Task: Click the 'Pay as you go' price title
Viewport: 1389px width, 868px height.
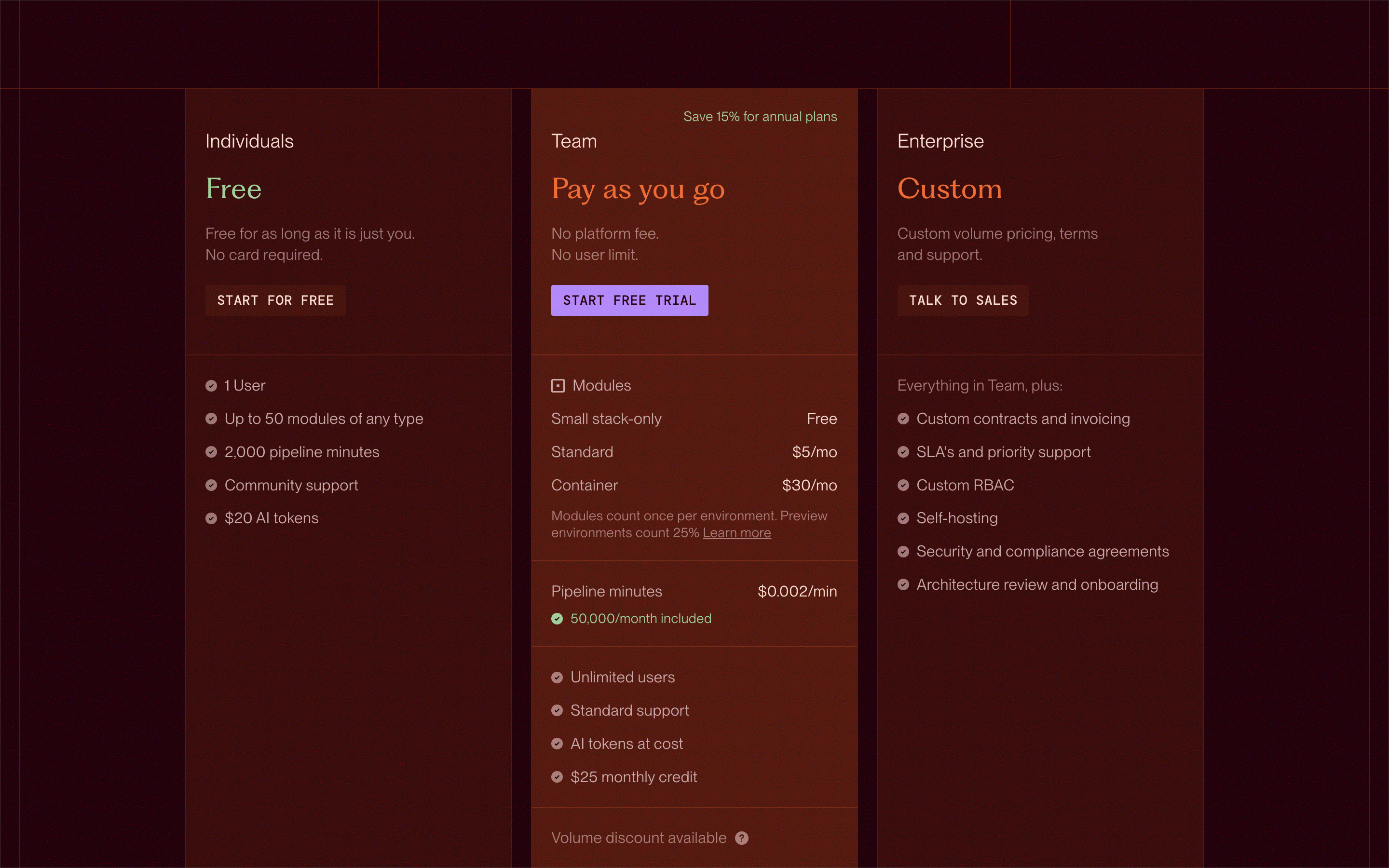Action: point(638,190)
